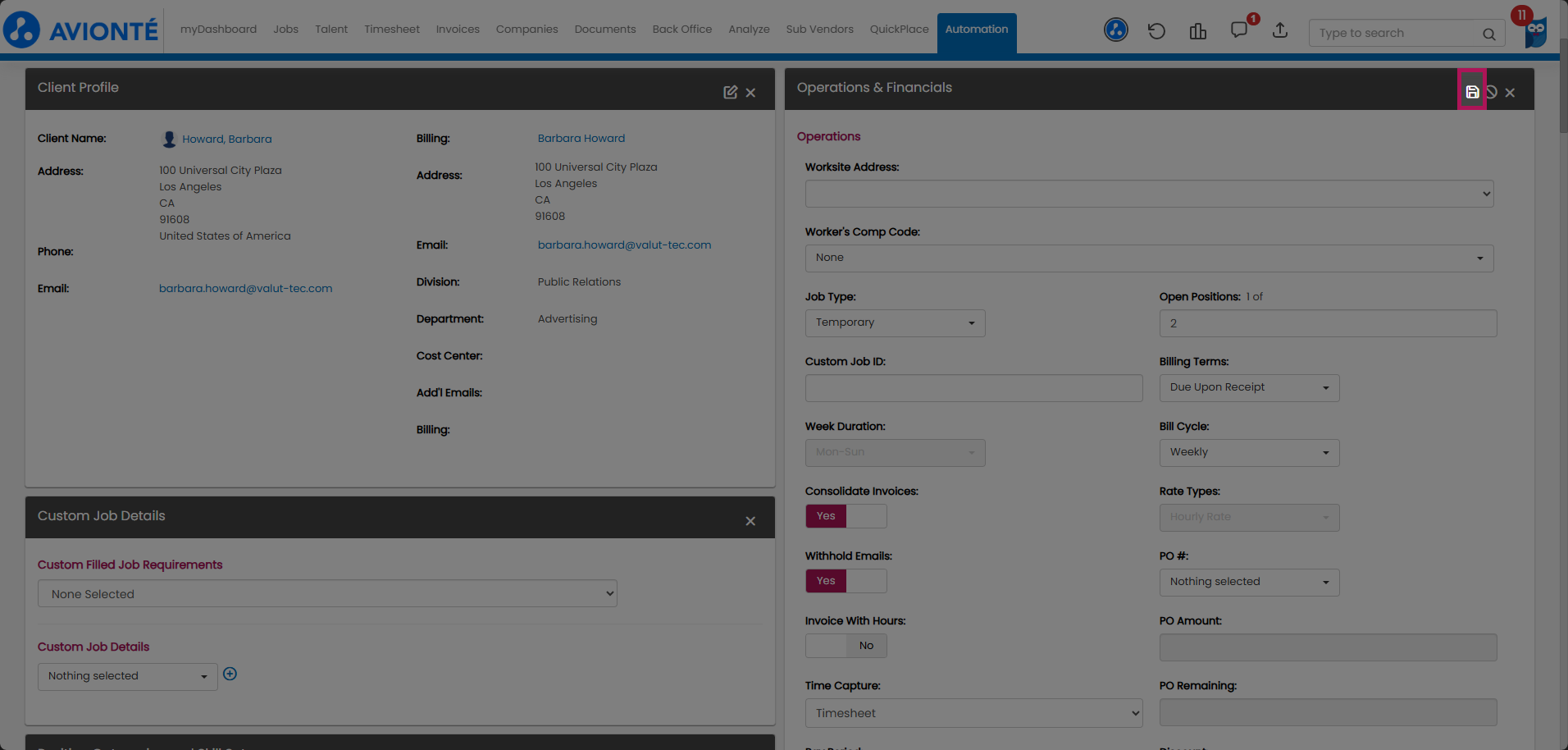Open the Talent menu
Viewport: 1568px width, 750px height.
point(331,30)
